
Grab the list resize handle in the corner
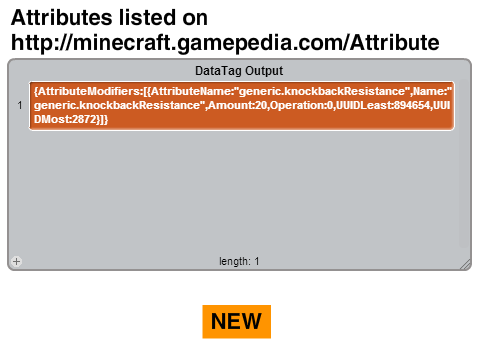click(x=466, y=264)
